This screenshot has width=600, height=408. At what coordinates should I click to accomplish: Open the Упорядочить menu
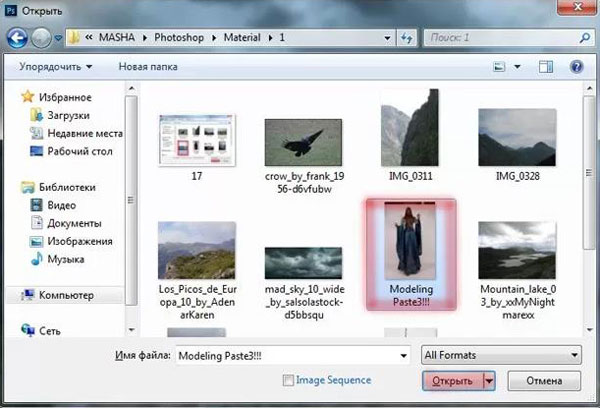click(56, 67)
